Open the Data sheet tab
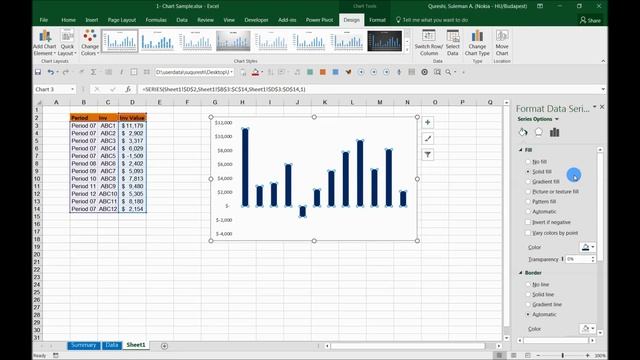The height and width of the screenshot is (360, 640). click(111, 345)
